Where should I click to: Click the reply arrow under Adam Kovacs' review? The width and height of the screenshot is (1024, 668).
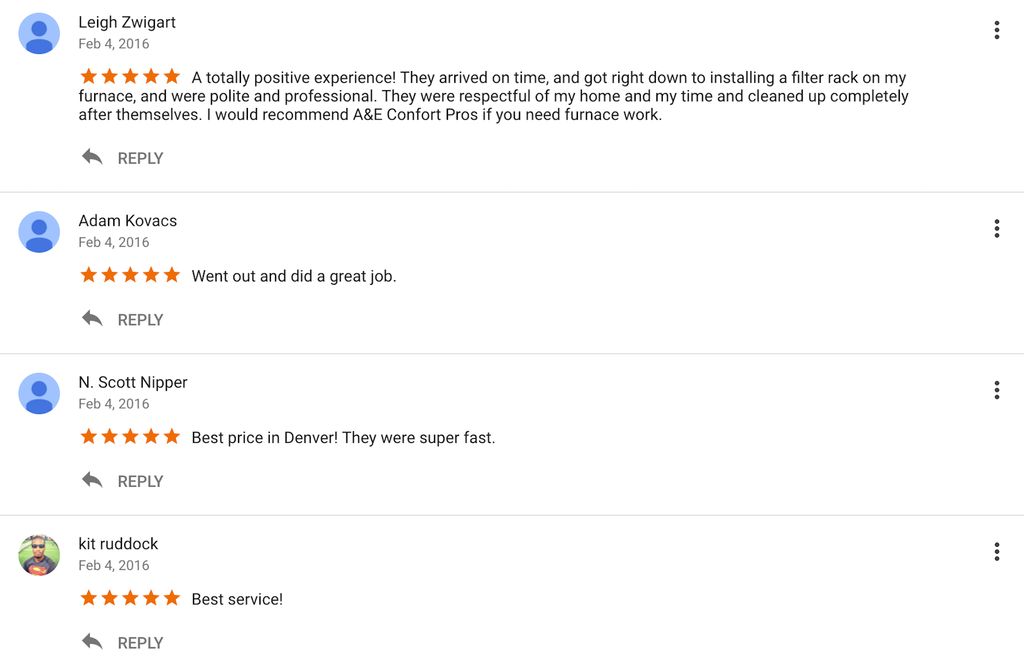91,318
